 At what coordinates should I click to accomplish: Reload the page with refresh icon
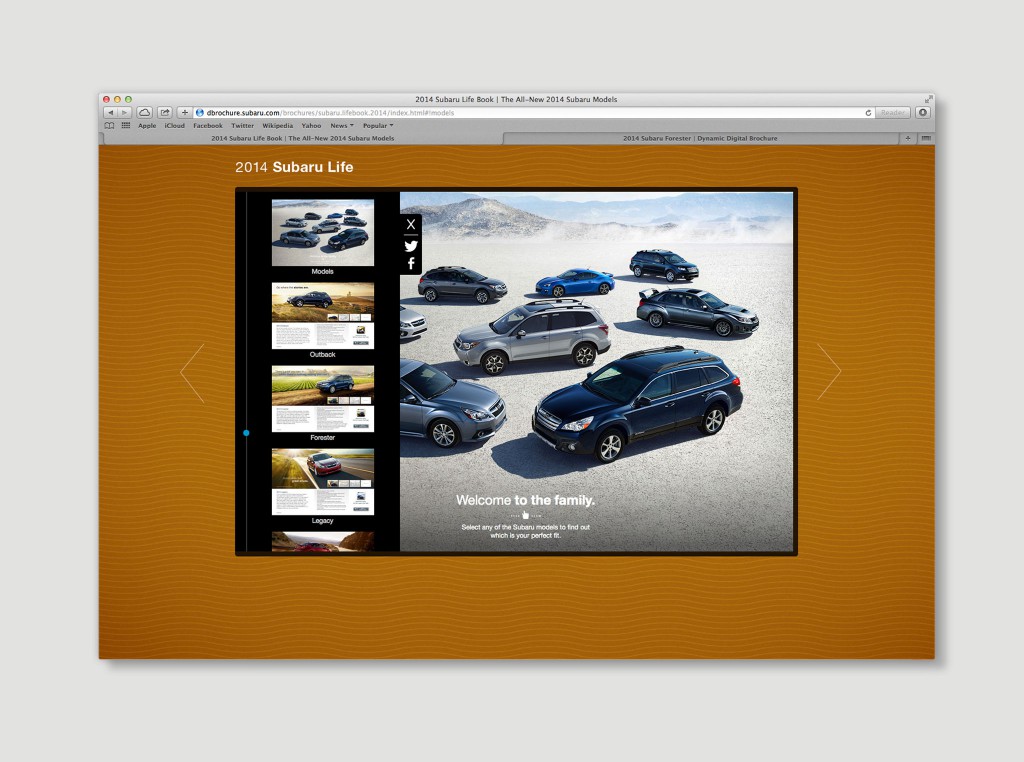tap(868, 113)
